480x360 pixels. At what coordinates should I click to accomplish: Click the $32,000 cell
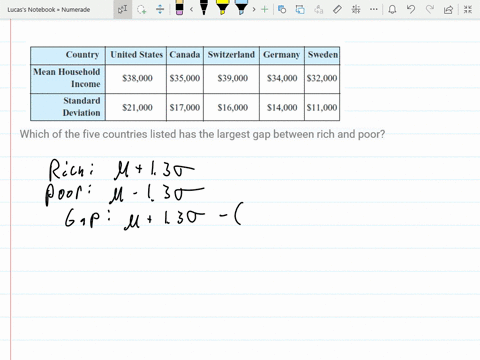click(x=322, y=78)
